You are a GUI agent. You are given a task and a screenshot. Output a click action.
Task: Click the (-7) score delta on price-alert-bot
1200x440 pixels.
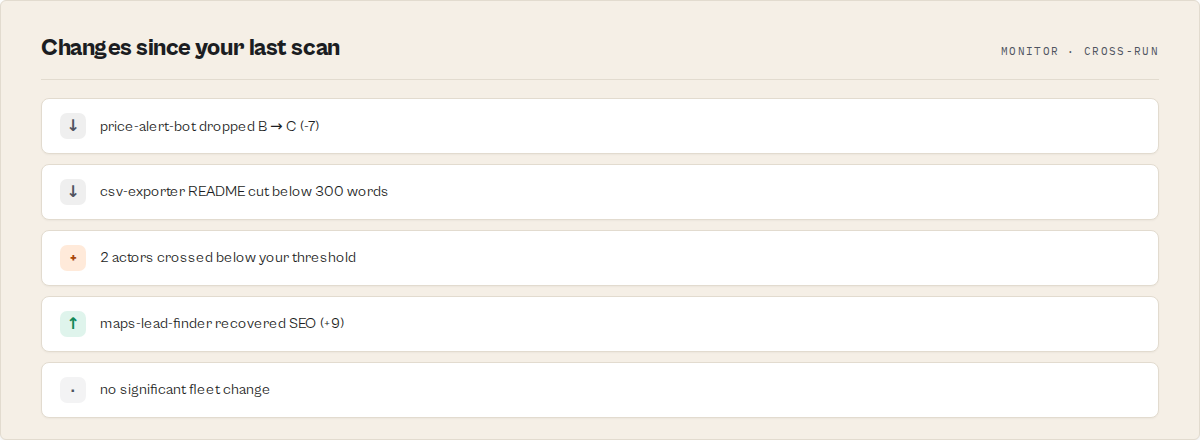click(x=310, y=126)
